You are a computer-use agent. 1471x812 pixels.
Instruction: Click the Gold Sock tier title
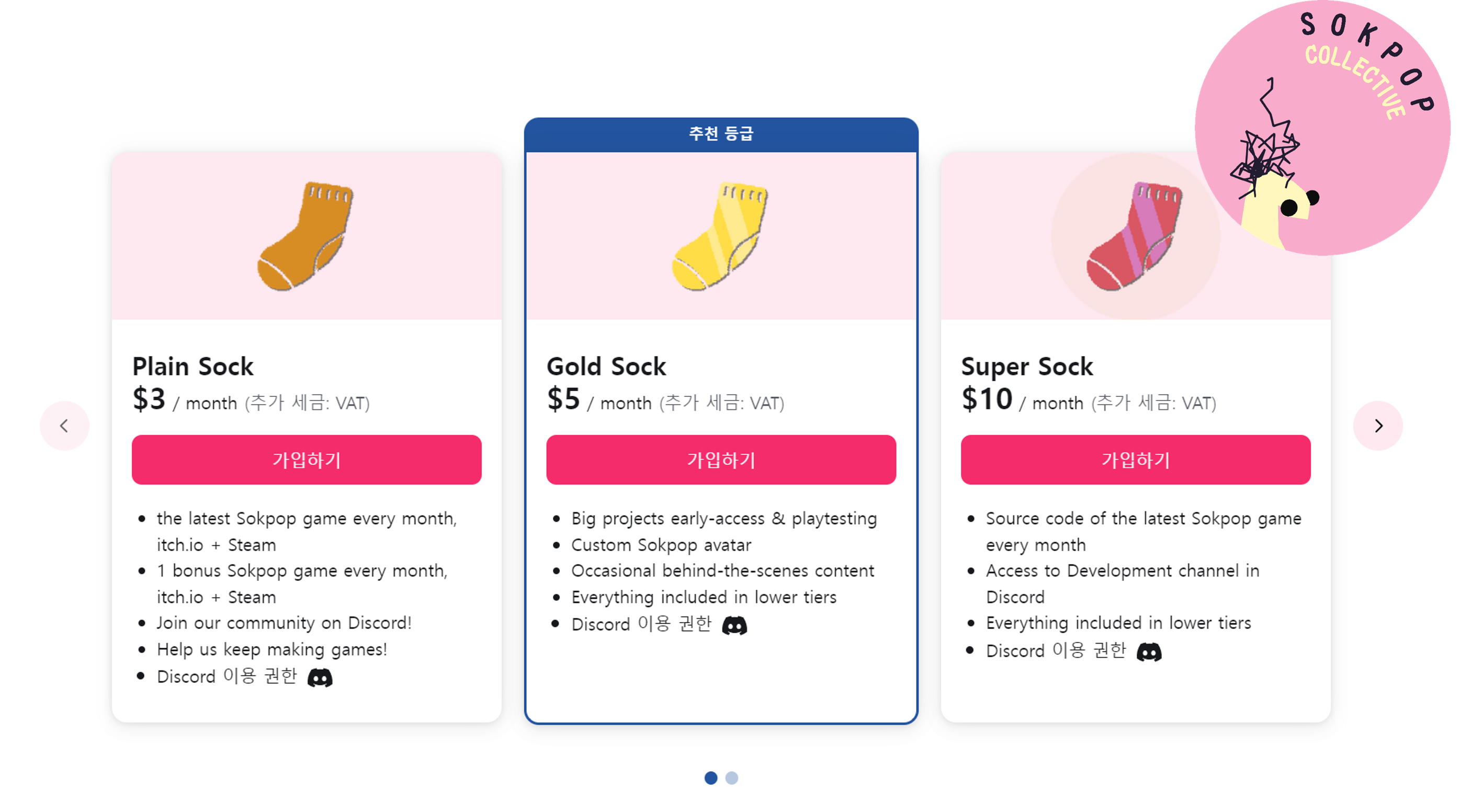tap(606, 367)
